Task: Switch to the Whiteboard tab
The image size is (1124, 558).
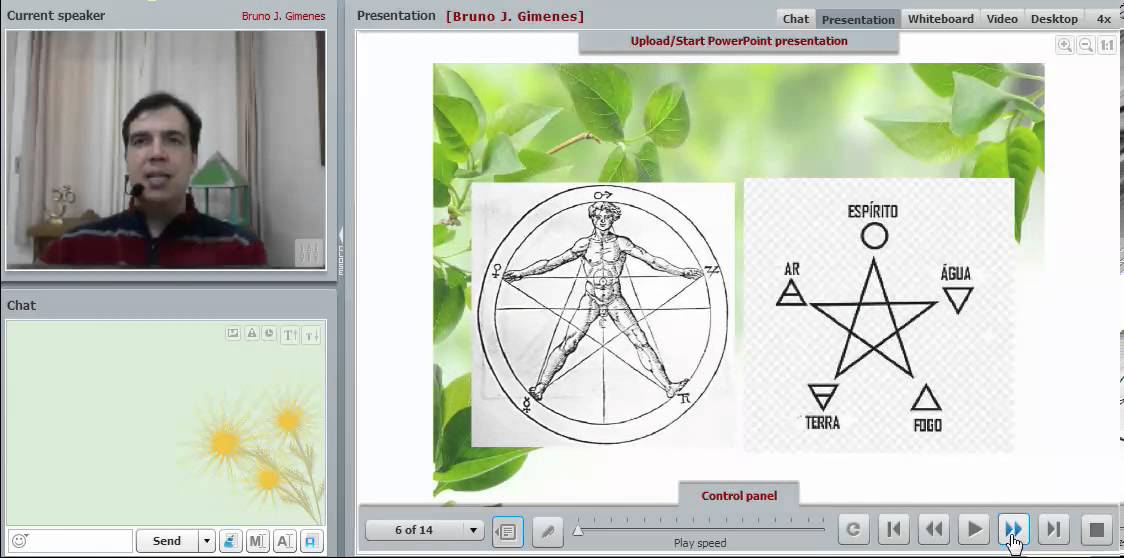Action: coord(940,19)
